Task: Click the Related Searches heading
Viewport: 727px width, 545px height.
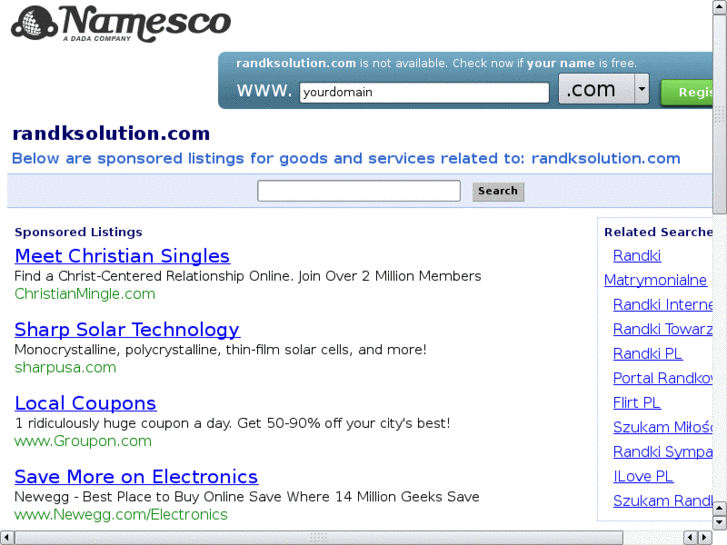Action: [x=658, y=232]
